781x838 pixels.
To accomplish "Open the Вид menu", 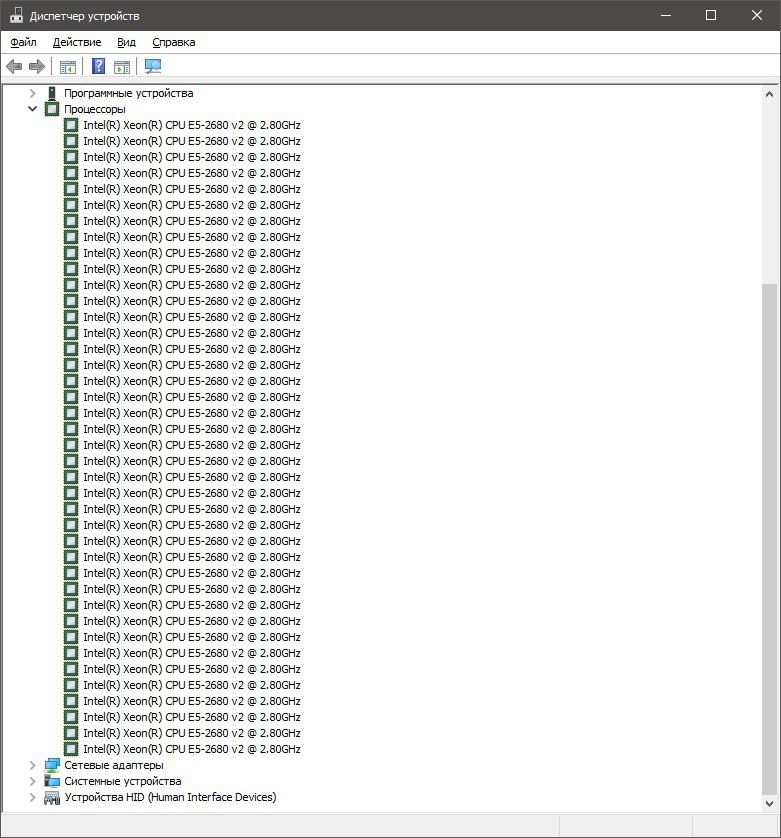I will point(127,42).
